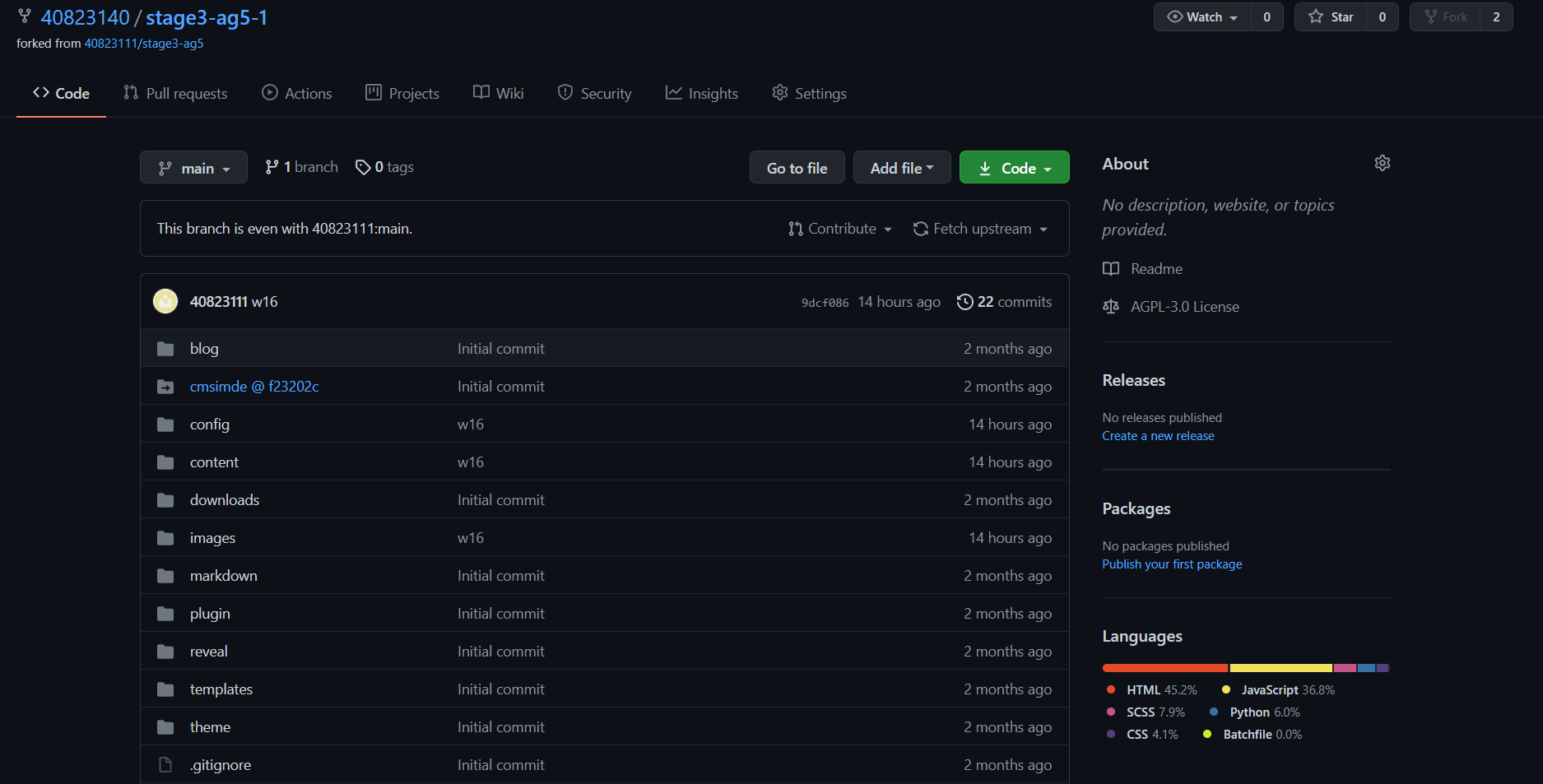Click the tag icon beside 0 tags
The width and height of the screenshot is (1543, 784).
pyautogui.click(x=363, y=167)
